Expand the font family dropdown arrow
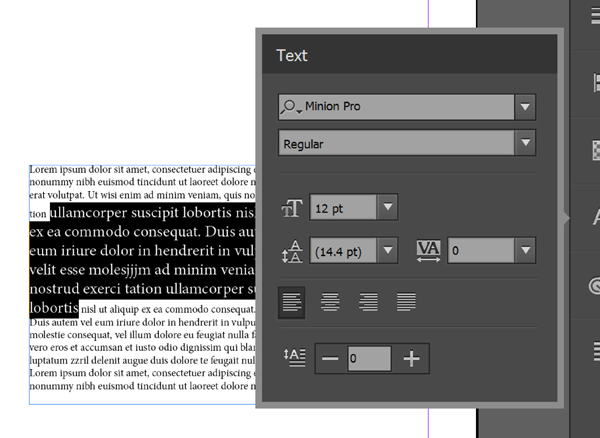600x438 pixels. pos(525,107)
